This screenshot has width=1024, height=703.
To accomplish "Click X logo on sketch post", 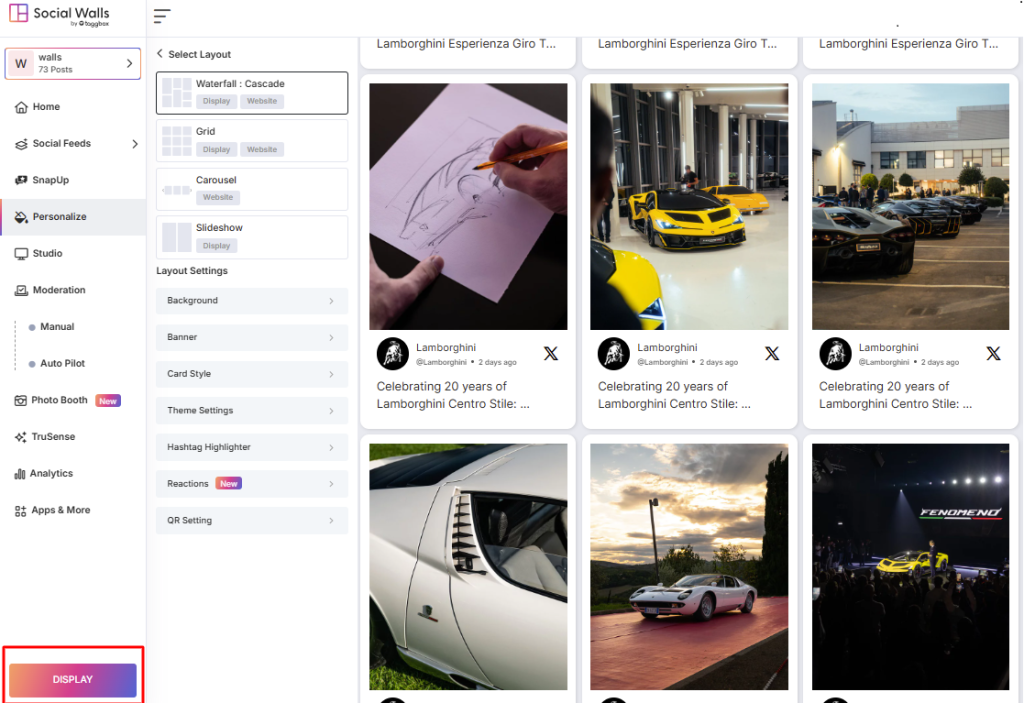I will (551, 354).
